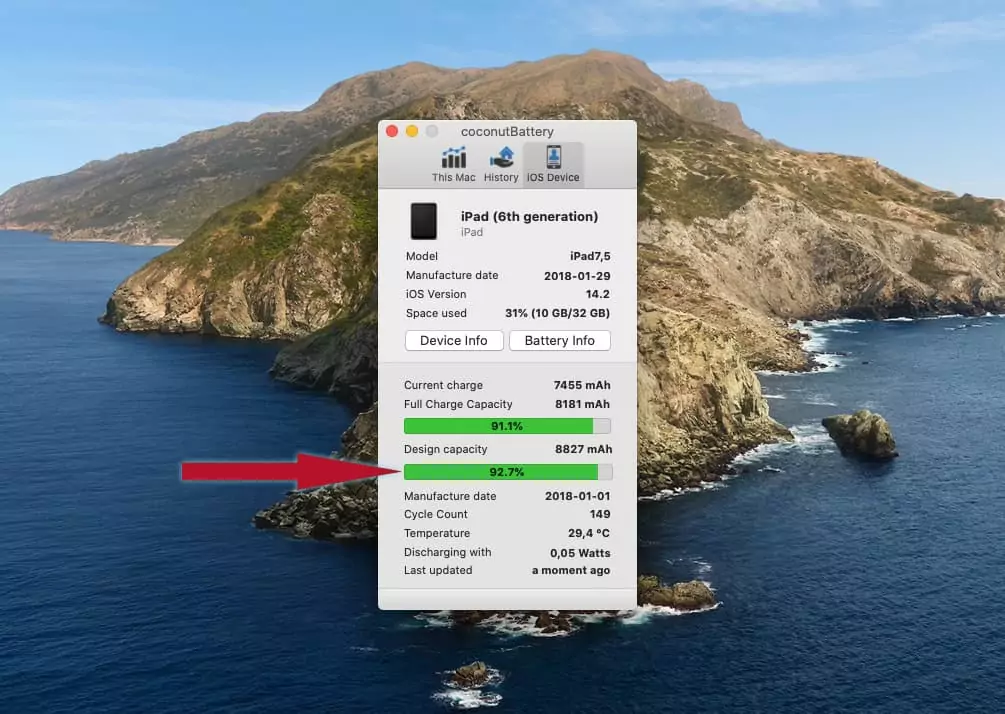Click the Space used label

pos(436,313)
